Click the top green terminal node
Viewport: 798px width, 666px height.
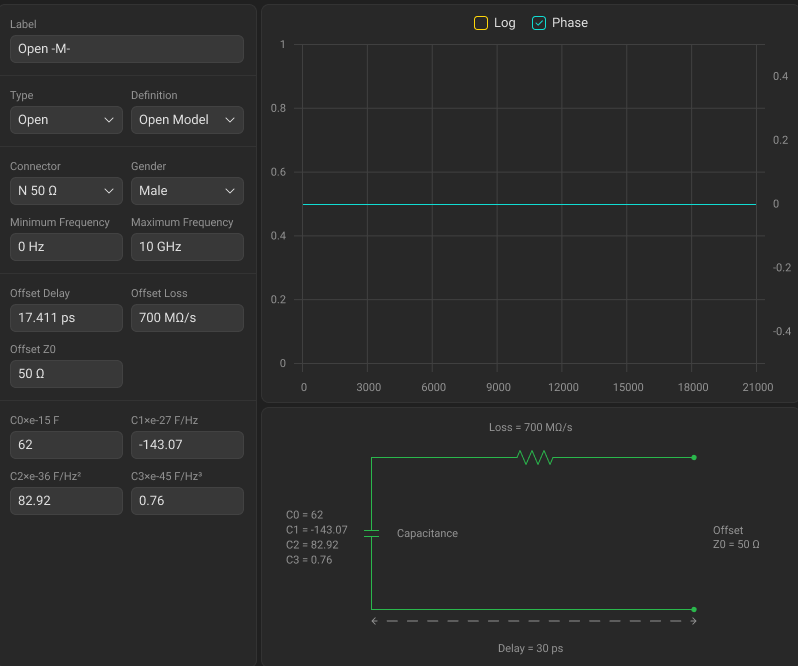coord(694,458)
